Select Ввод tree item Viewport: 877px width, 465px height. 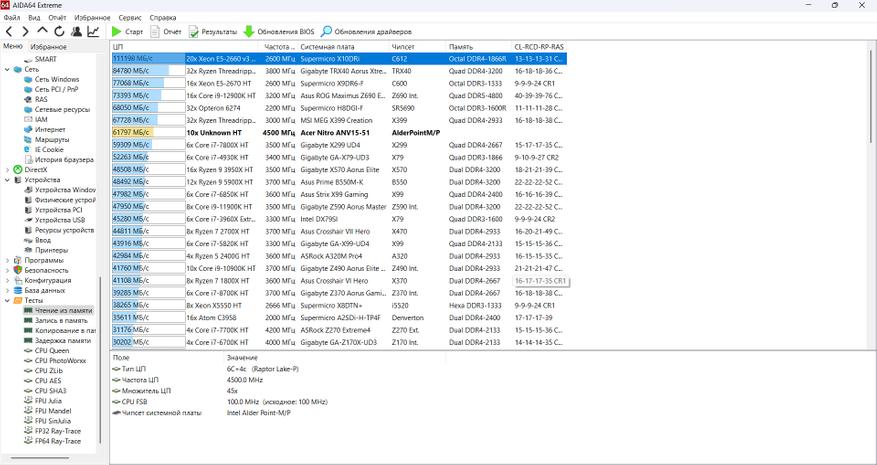coord(43,240)
